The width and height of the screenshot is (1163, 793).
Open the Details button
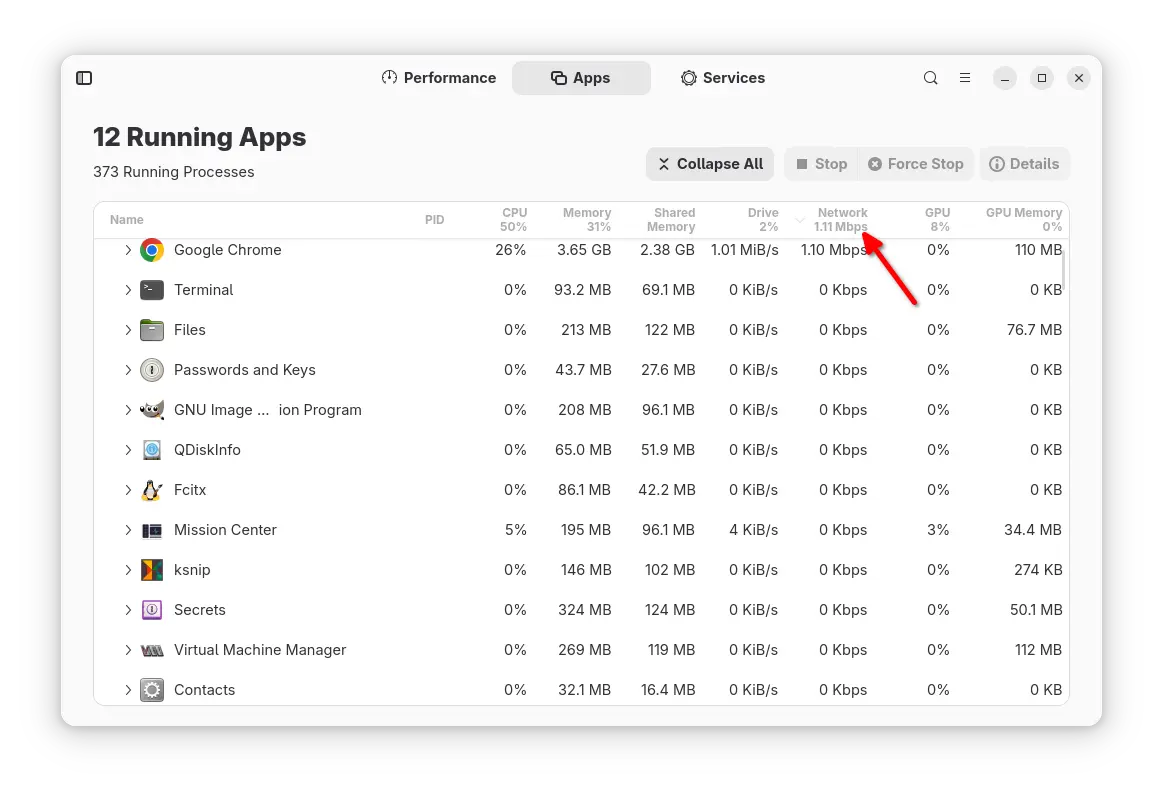[1024, 164]
